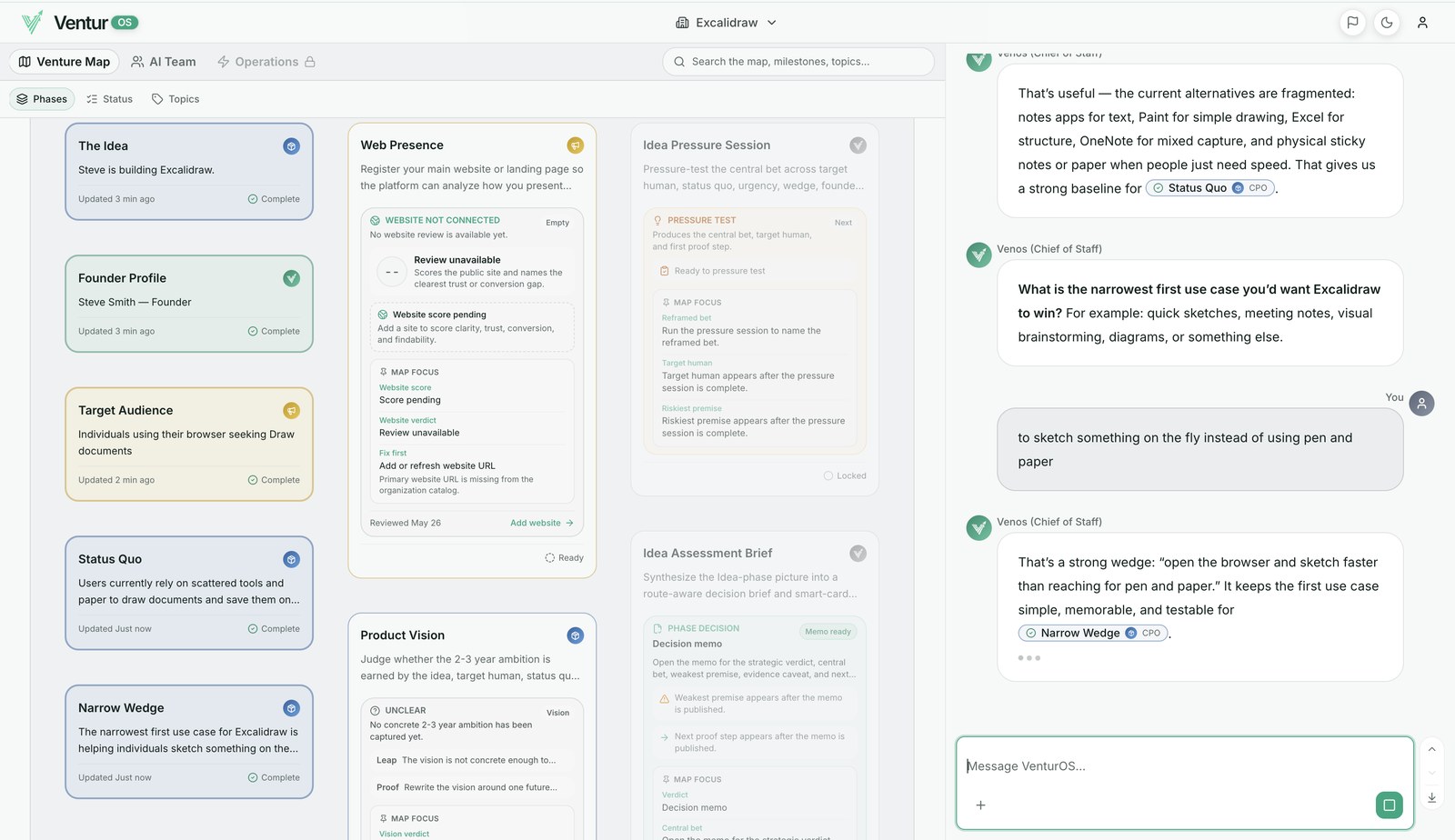Click the Narrow Wedge chip in chat
1455x840 pixels.
point(1093,633)
